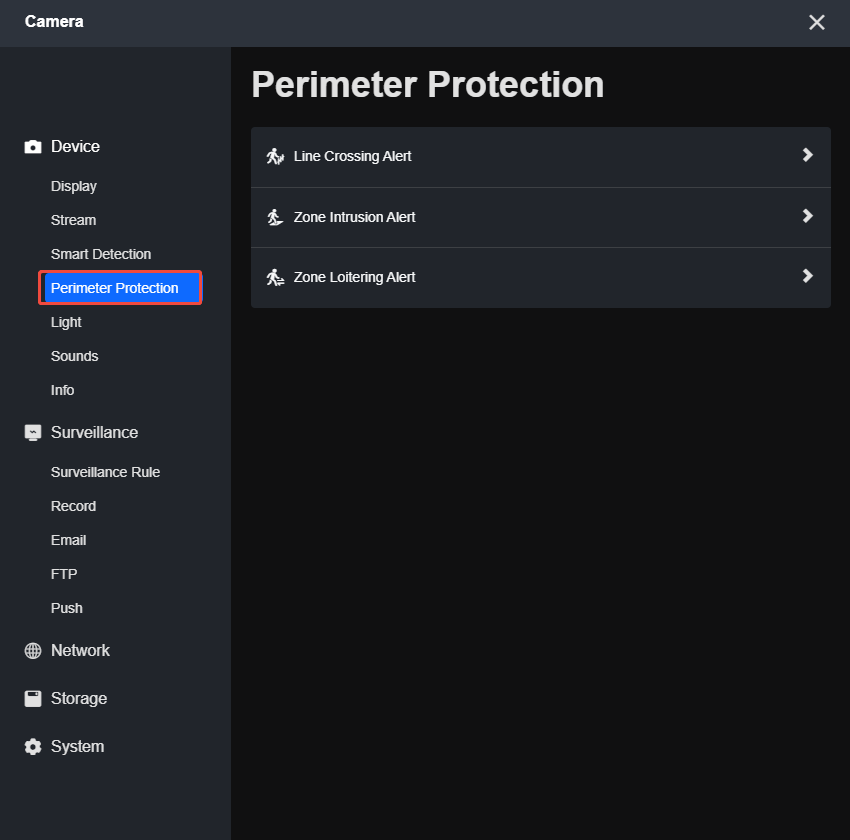Open the Sounds configuration

pos(74,356)
